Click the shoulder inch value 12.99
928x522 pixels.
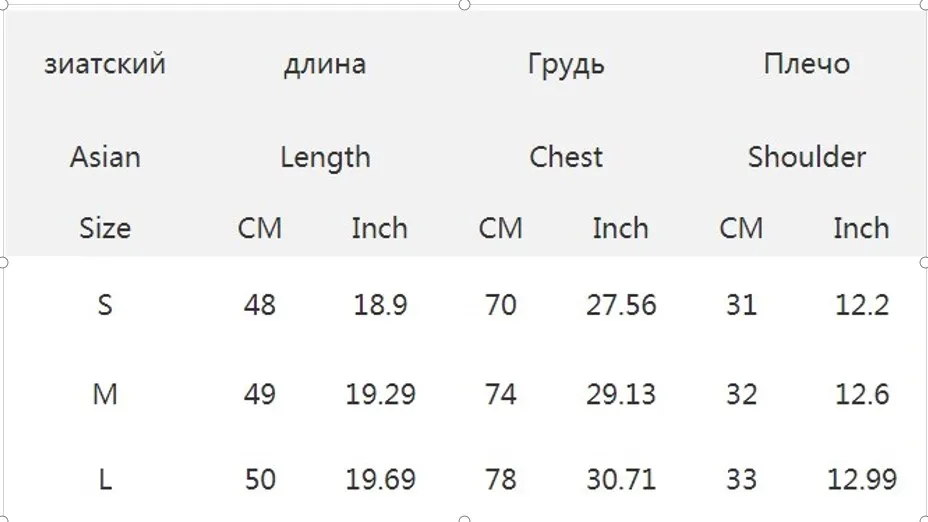point(862,479)
